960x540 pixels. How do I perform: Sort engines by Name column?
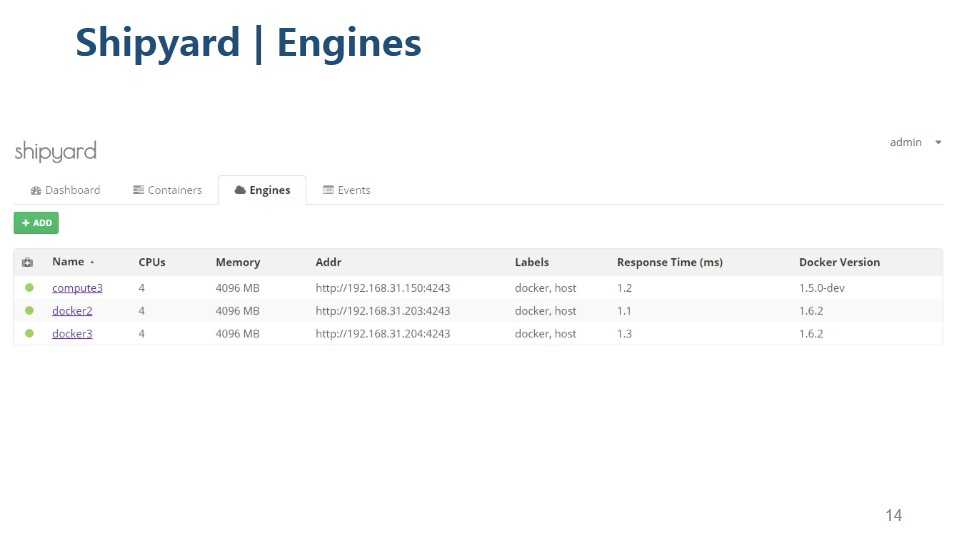[73, 261]
